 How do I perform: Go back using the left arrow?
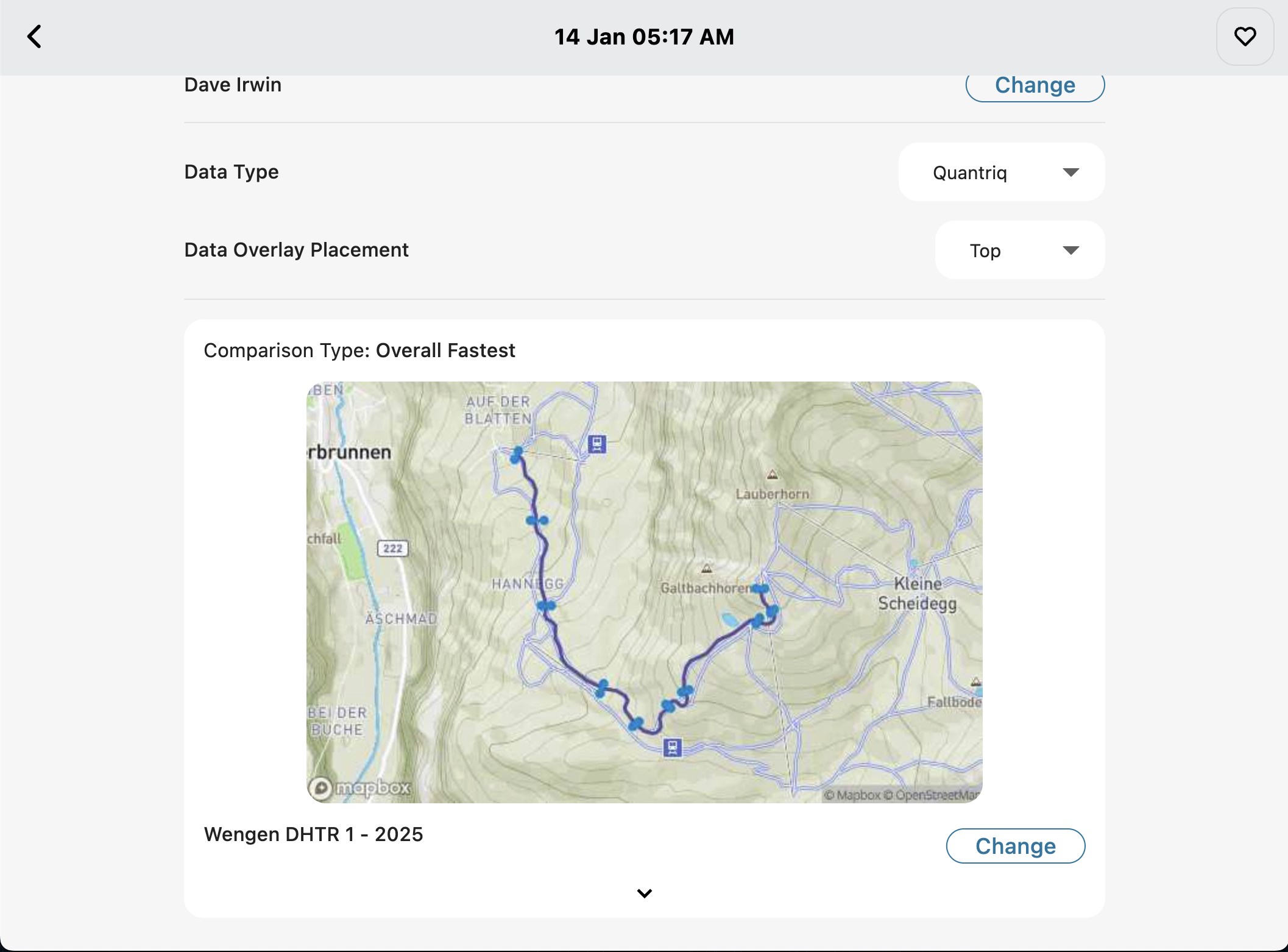click(35, 37)
